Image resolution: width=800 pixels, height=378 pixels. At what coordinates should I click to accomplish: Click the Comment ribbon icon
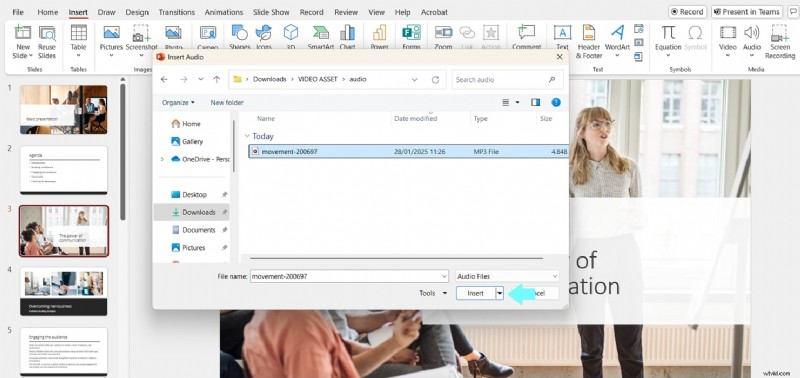[526, 33]
